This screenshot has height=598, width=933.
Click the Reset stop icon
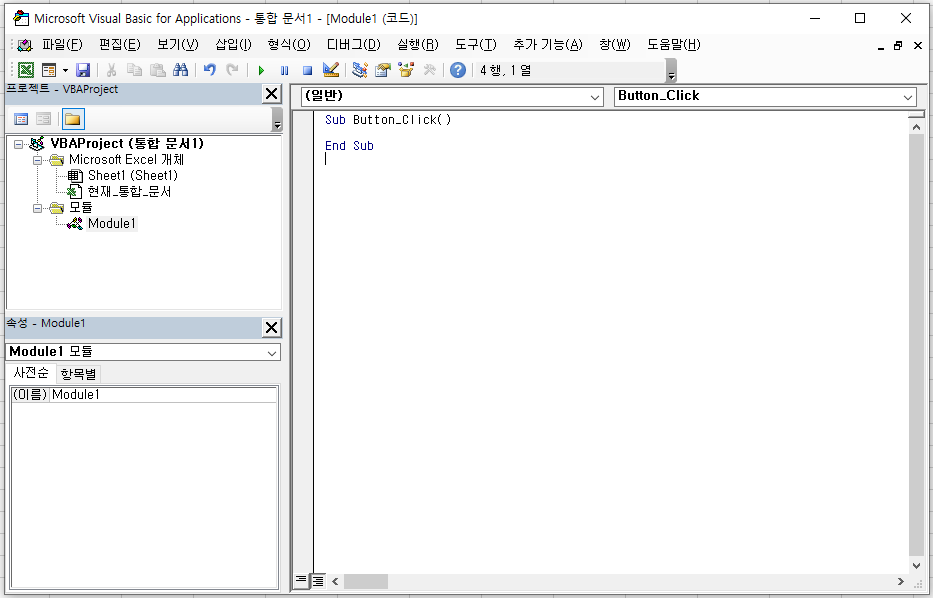coord(308,70)
